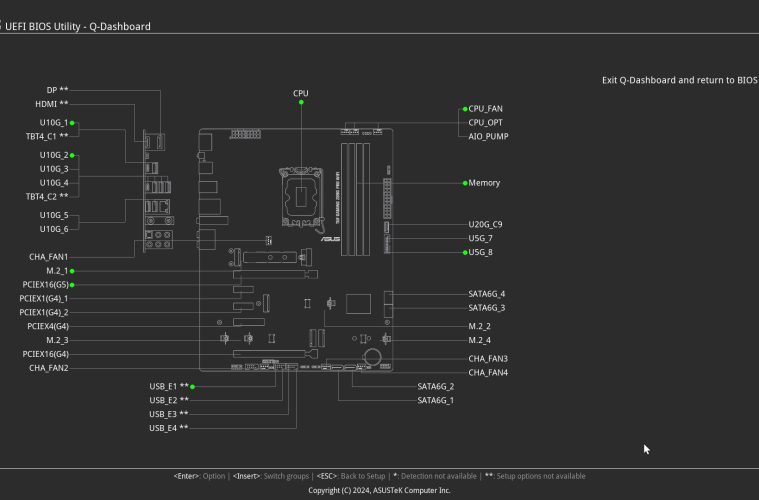
Task: Select the U10G_4 port label
Action: (x=54, y=183)
